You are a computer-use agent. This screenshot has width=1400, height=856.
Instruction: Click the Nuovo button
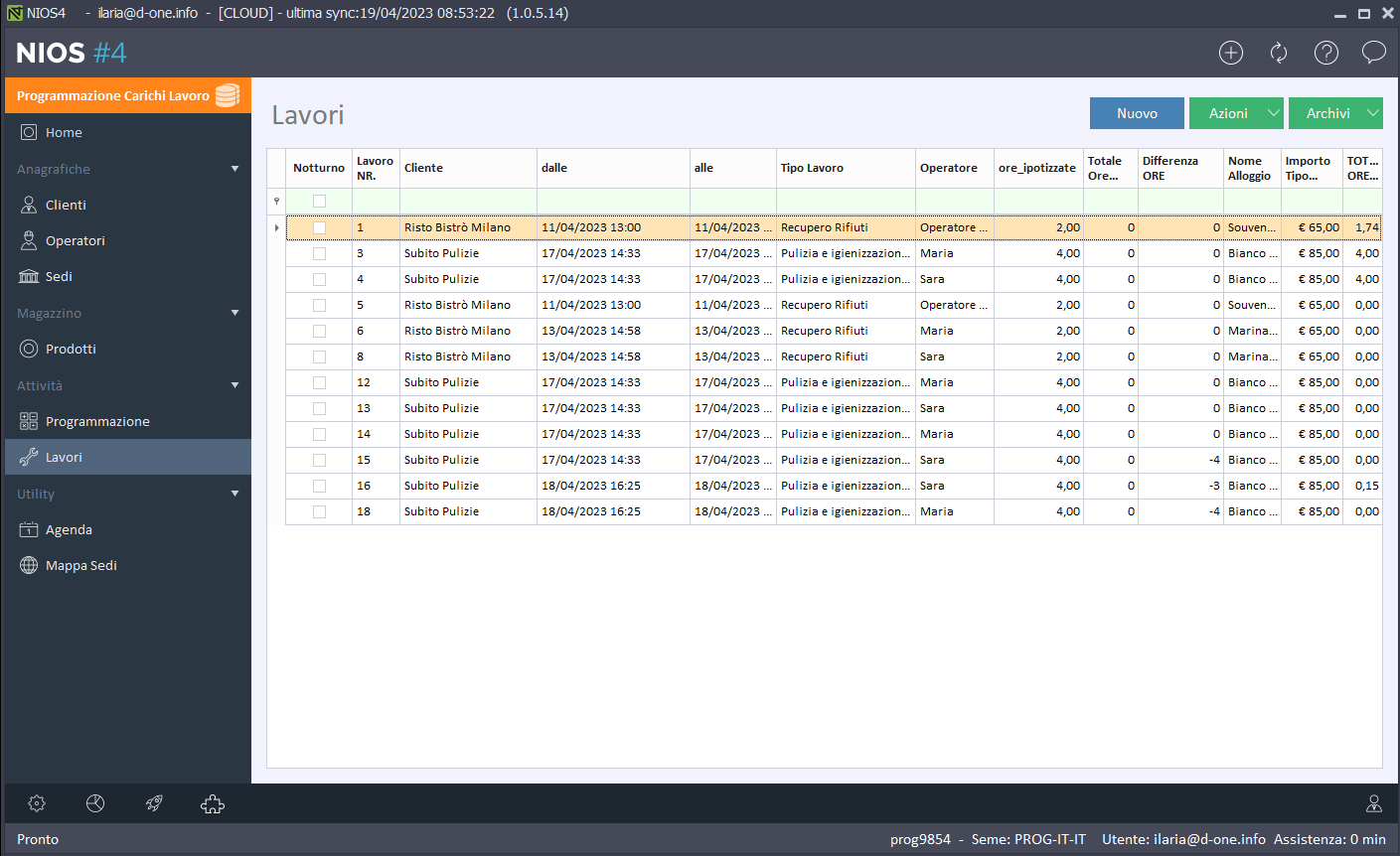click(x=1137, y=113)
